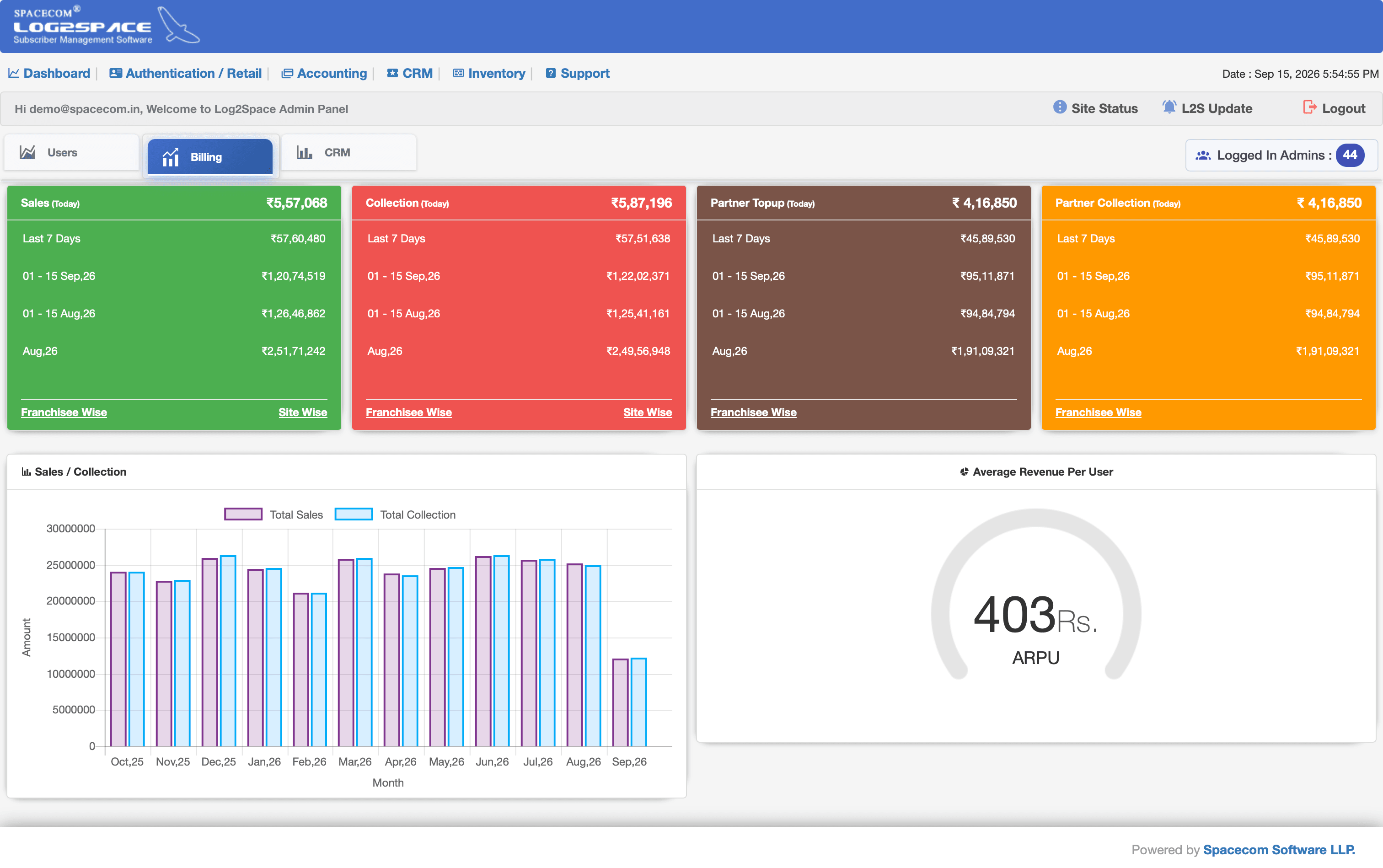Click the Logged In Admins 44 badge
Screen dimensions: 1383x868
point(1350,155)
